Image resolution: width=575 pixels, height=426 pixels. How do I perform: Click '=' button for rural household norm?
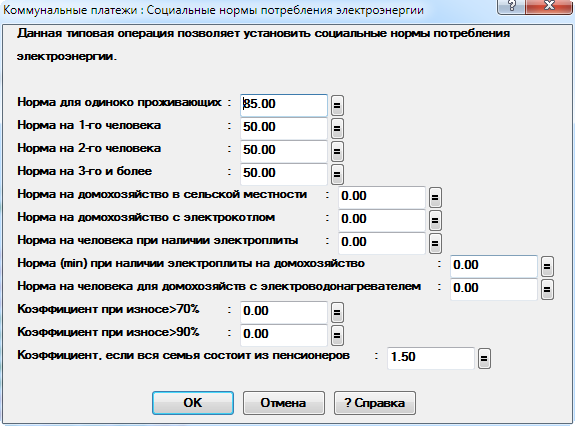435,198
